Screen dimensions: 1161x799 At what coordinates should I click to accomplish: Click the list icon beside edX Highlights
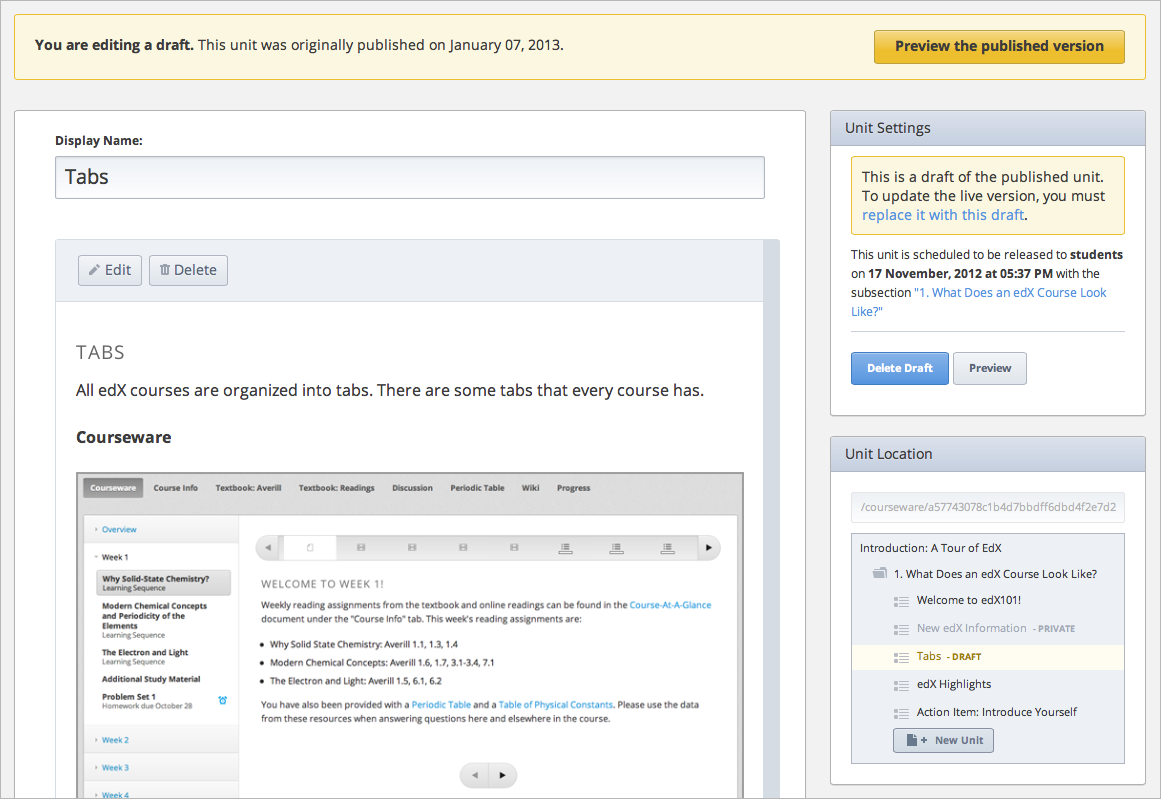pyautogui.click(x=900, y=685)
